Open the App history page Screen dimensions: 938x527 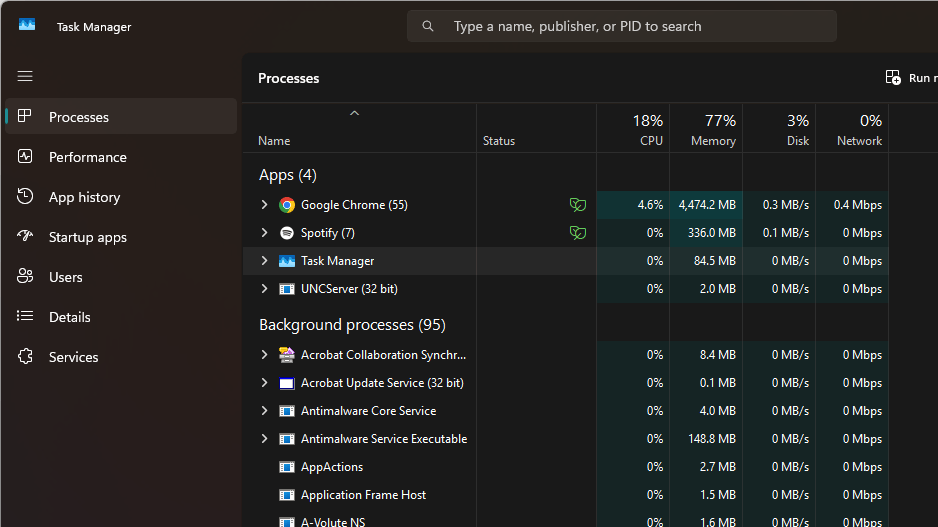coord(84,197)
